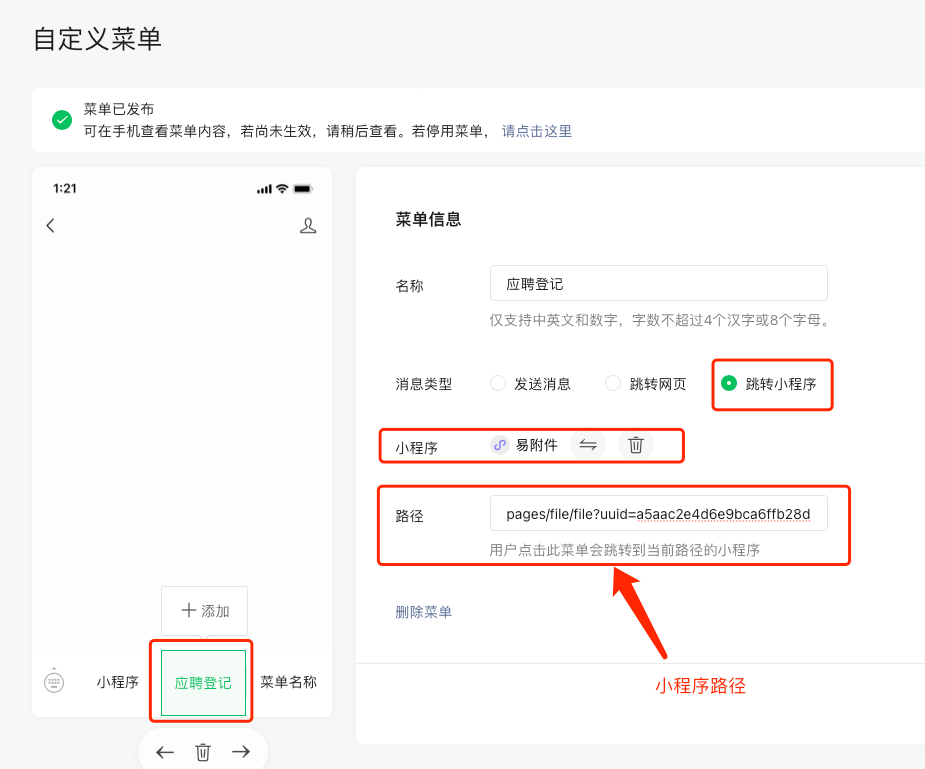This screenshot has height=769, width=925.
Task: Select the 应聘登记 menu item
Action: (203, 683)
